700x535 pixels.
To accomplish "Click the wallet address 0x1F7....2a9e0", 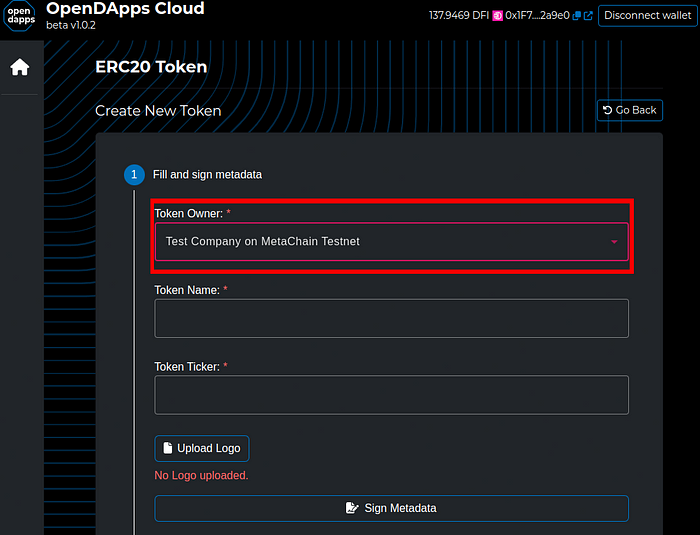I will coord(538,16).
